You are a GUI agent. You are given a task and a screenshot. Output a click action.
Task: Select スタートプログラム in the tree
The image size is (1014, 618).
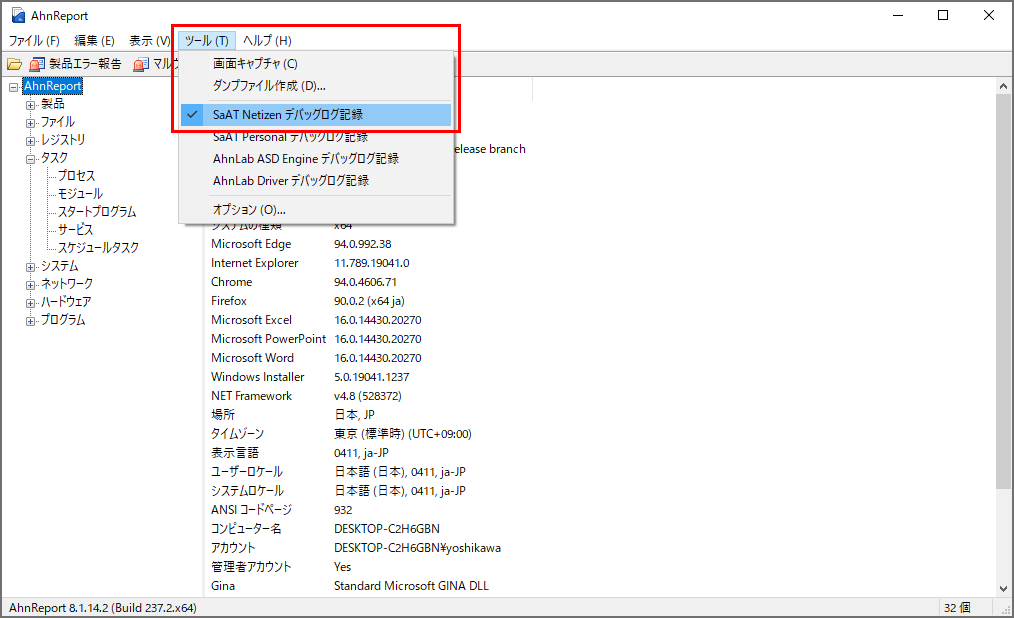coord(97,212)
